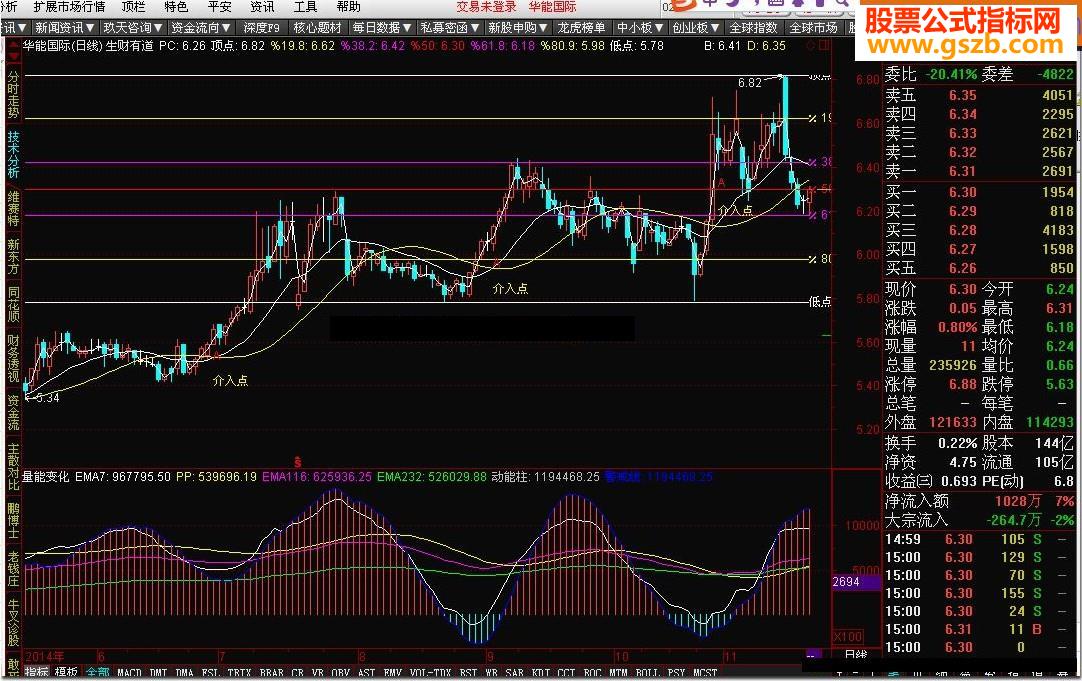Switch to the 技术分析 sidebar tab
Image resolution: width=1082 pixels, height=681 pixels.
pyautogui.click(x=13, y=154)
